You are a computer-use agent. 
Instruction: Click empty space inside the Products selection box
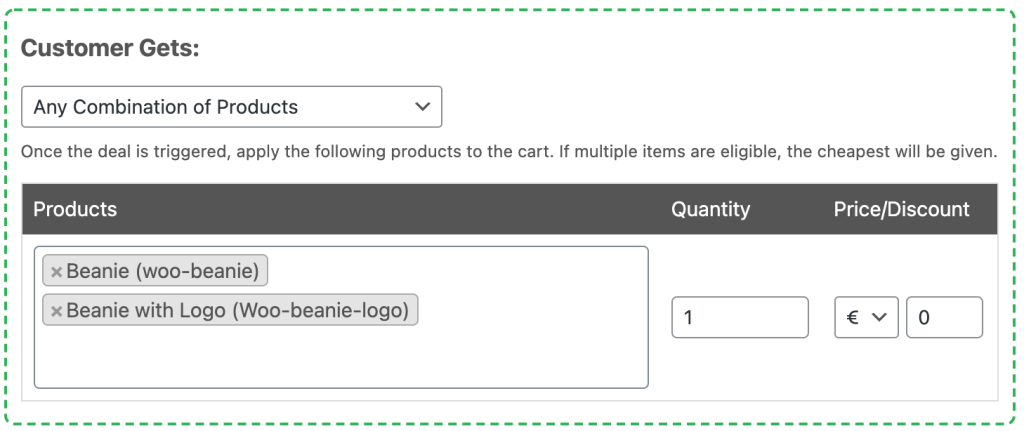(341, 359)
